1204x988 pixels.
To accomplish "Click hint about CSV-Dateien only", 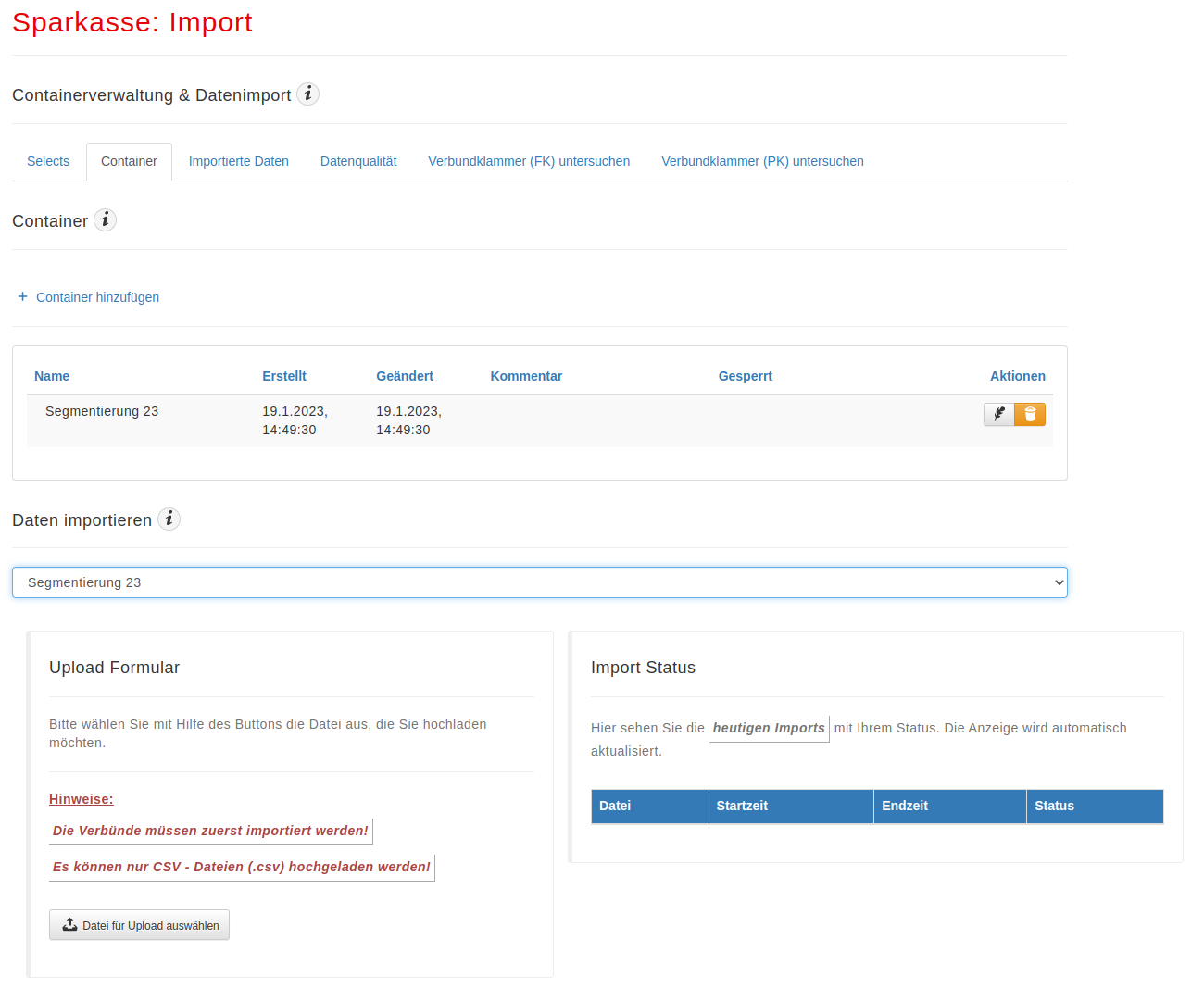I will click(x=242, y=867).
